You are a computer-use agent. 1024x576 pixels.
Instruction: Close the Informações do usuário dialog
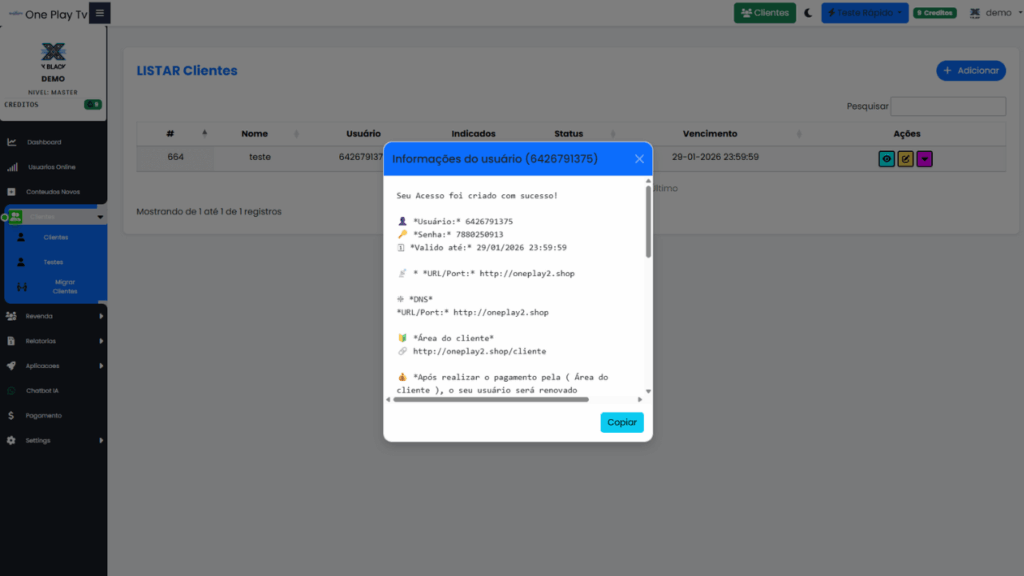click(639, 159)
